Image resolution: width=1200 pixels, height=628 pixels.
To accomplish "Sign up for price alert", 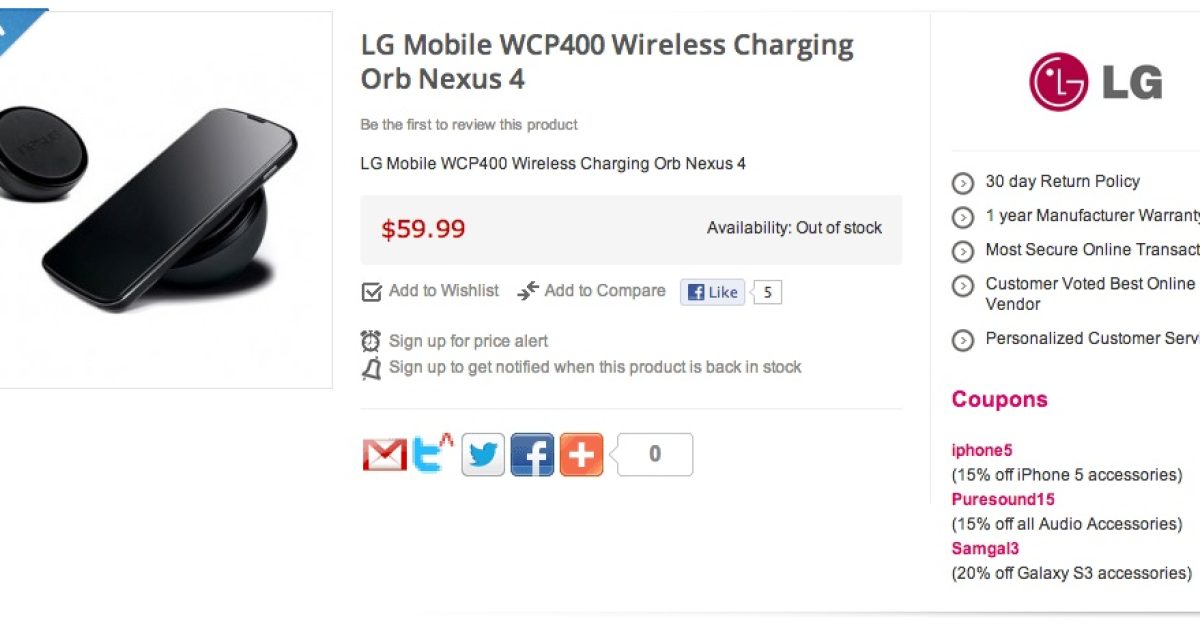I will point(468,341).
